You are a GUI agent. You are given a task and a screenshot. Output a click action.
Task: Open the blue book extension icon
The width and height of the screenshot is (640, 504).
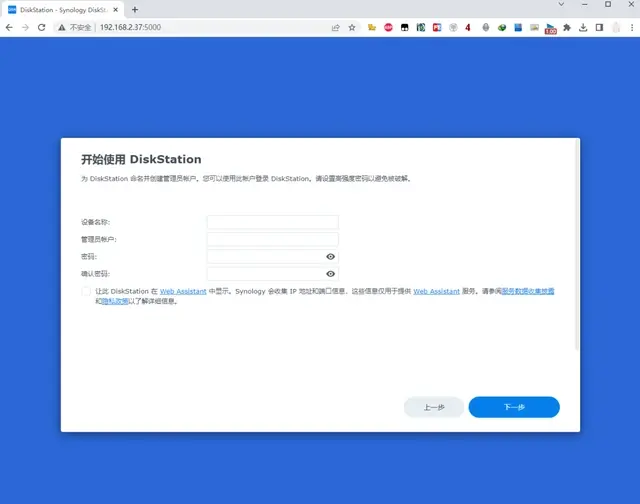coord(518,27)
